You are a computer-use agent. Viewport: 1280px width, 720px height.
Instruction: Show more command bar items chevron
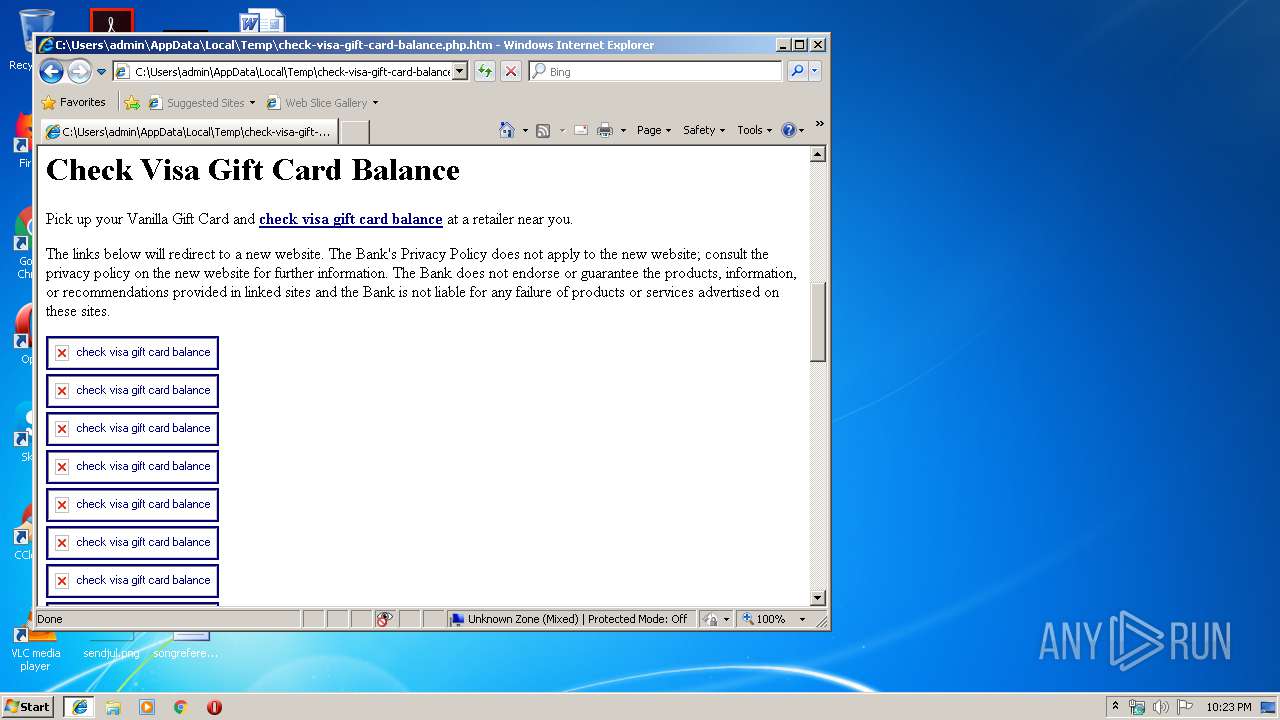point(819,124)
